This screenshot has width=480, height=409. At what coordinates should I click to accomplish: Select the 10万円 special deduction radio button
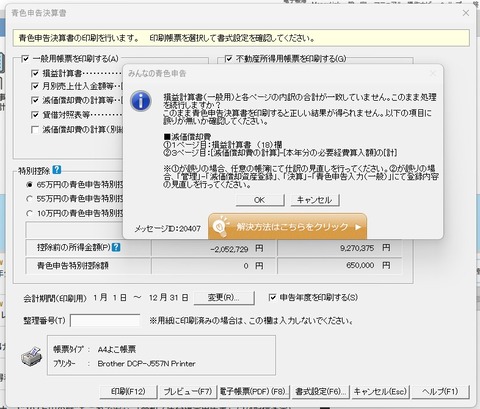click(30, 213)
